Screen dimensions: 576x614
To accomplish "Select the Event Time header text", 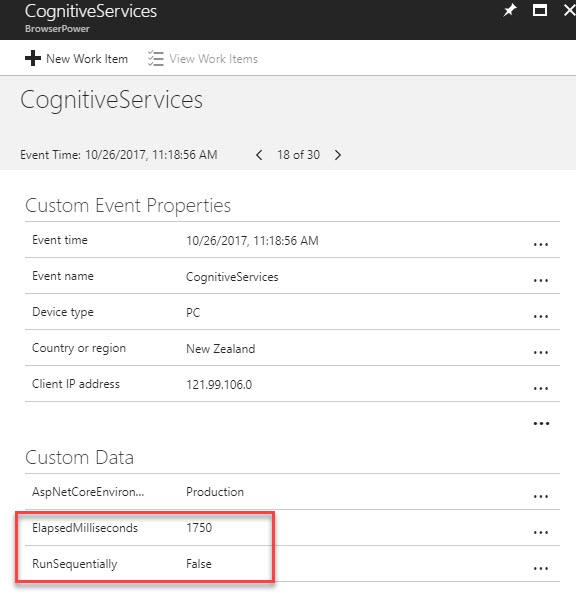I will coord(119,155).
